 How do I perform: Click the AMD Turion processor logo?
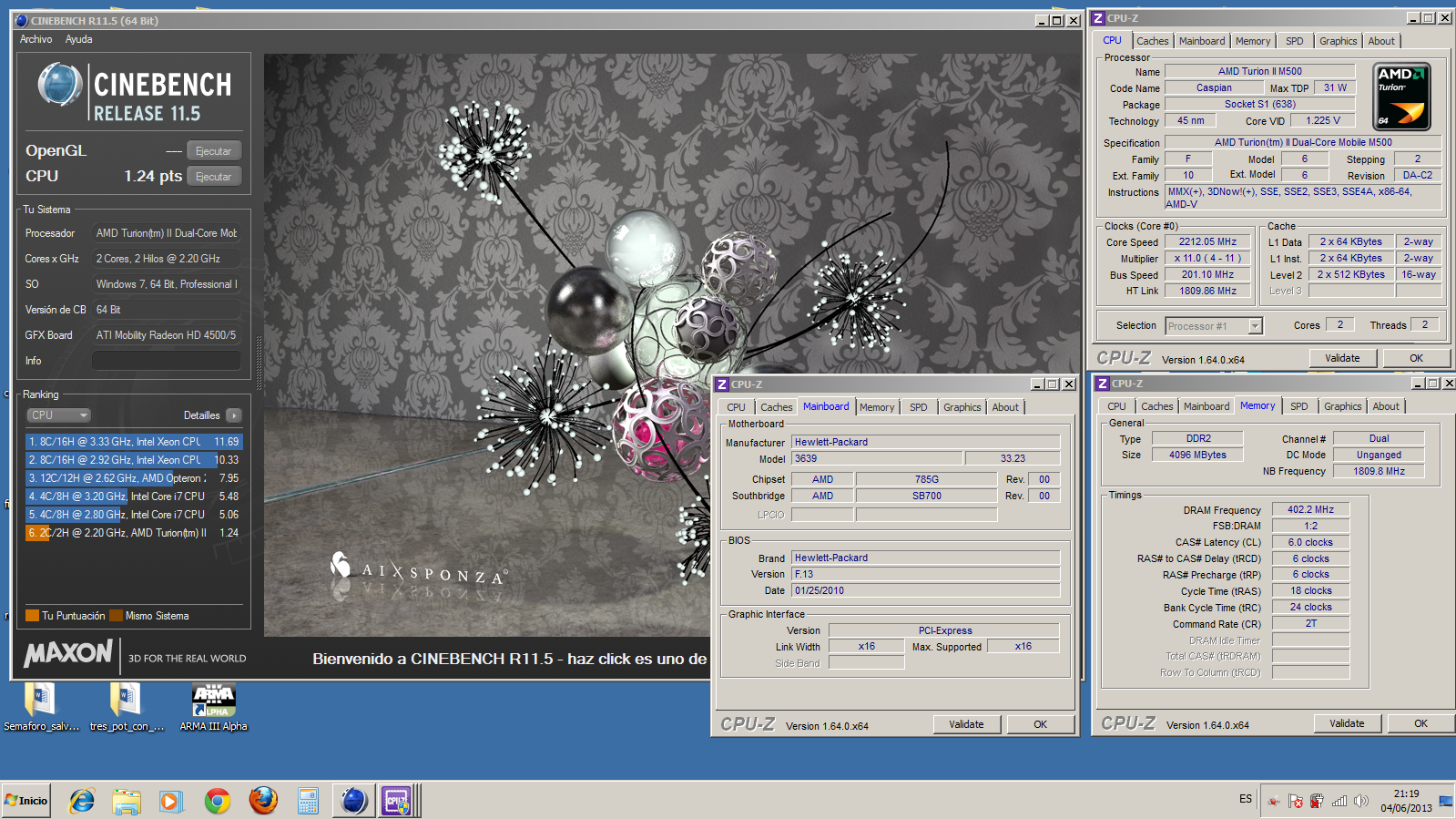click(1401, 96)
